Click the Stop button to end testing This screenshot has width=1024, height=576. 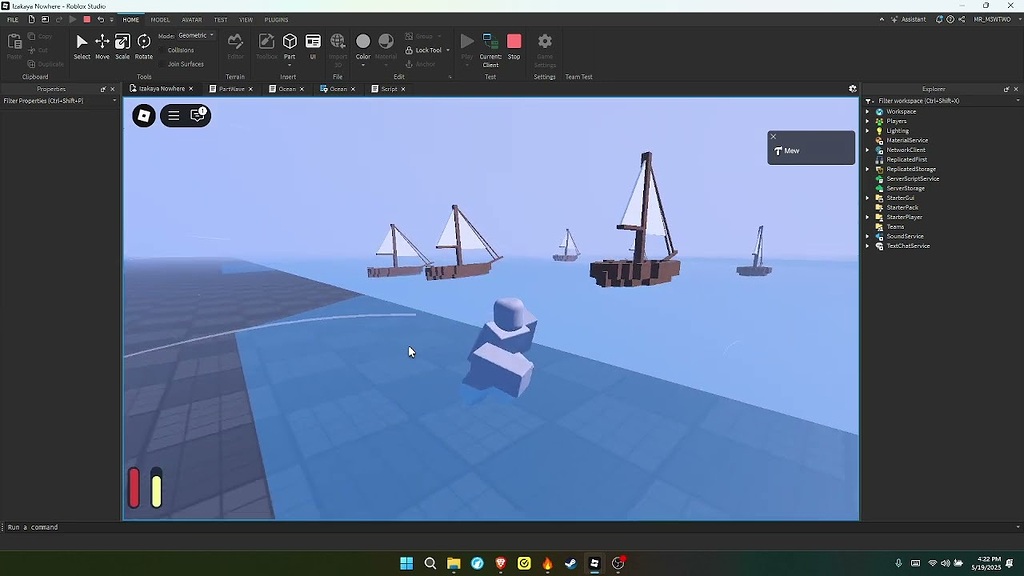[x=513, y=43]
